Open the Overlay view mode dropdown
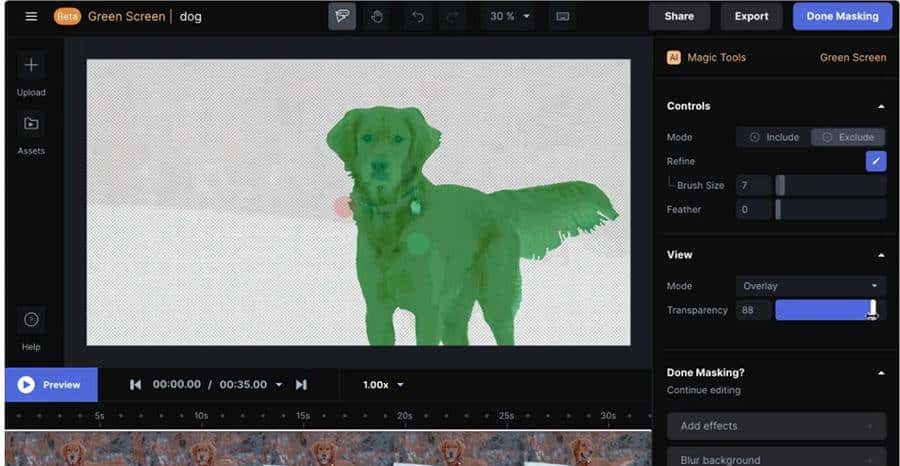 point(810,286)
